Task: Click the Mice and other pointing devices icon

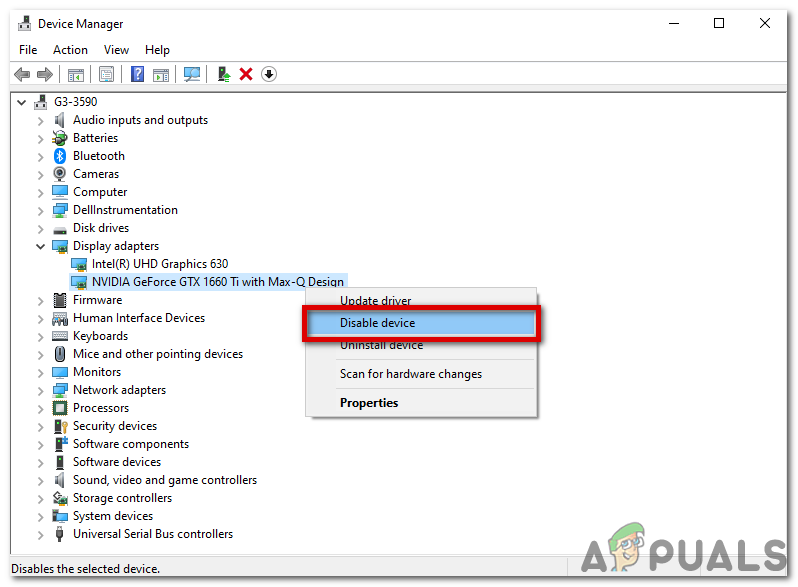Action: click(x=60, y=354)
